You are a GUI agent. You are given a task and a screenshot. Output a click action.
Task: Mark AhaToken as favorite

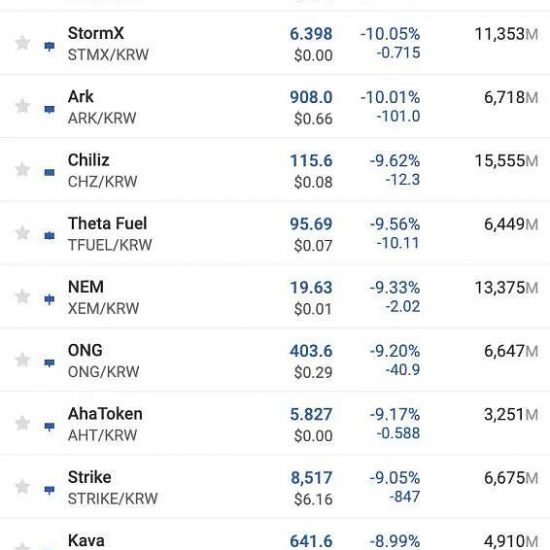pos(23,423)
